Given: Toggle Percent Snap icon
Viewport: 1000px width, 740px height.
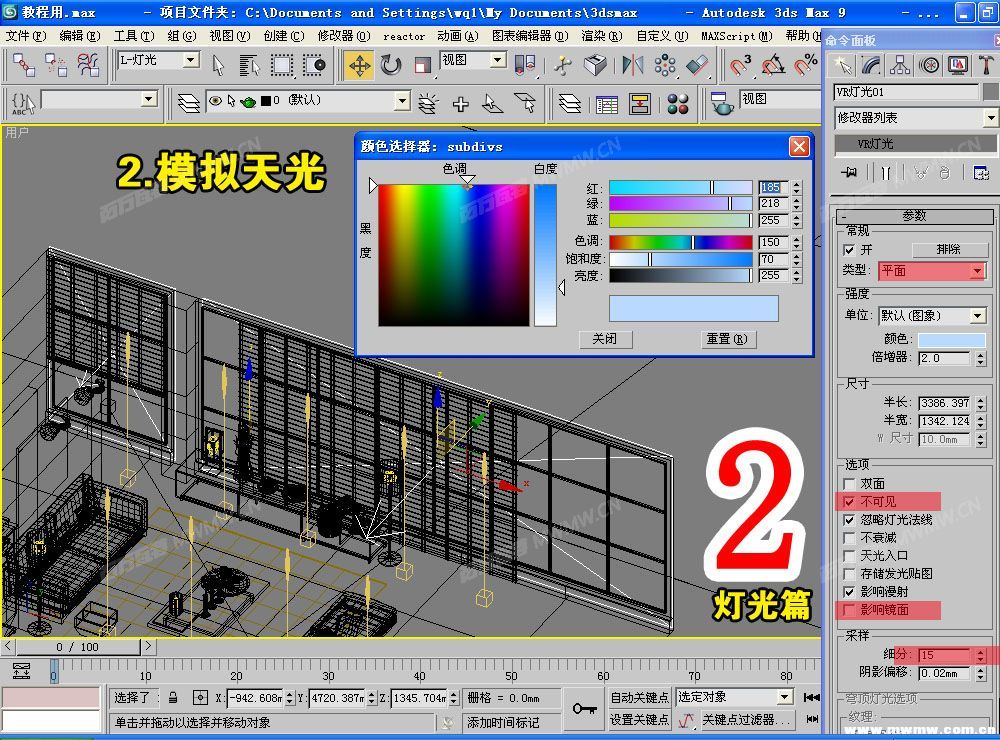Looking at the screenshot, I should pos(805,64).
